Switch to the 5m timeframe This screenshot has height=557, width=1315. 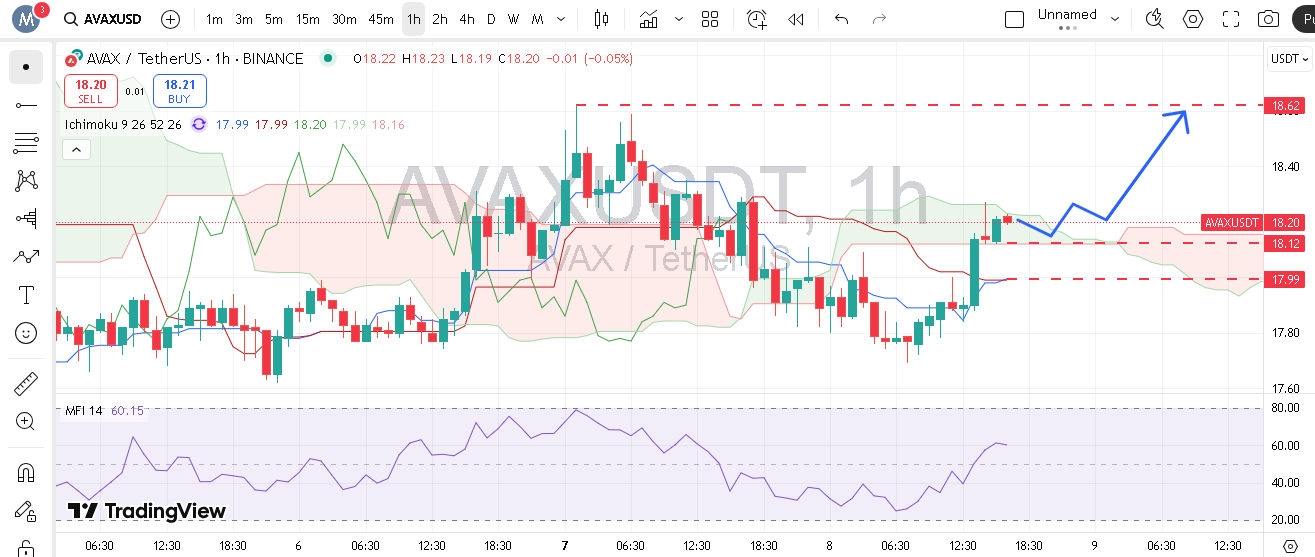pyautogui.click(x=274, y=19)
